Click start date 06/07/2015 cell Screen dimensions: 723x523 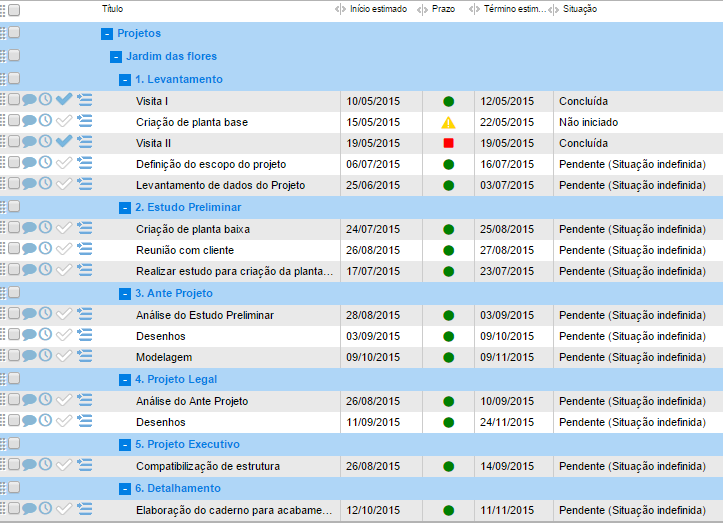373,164
